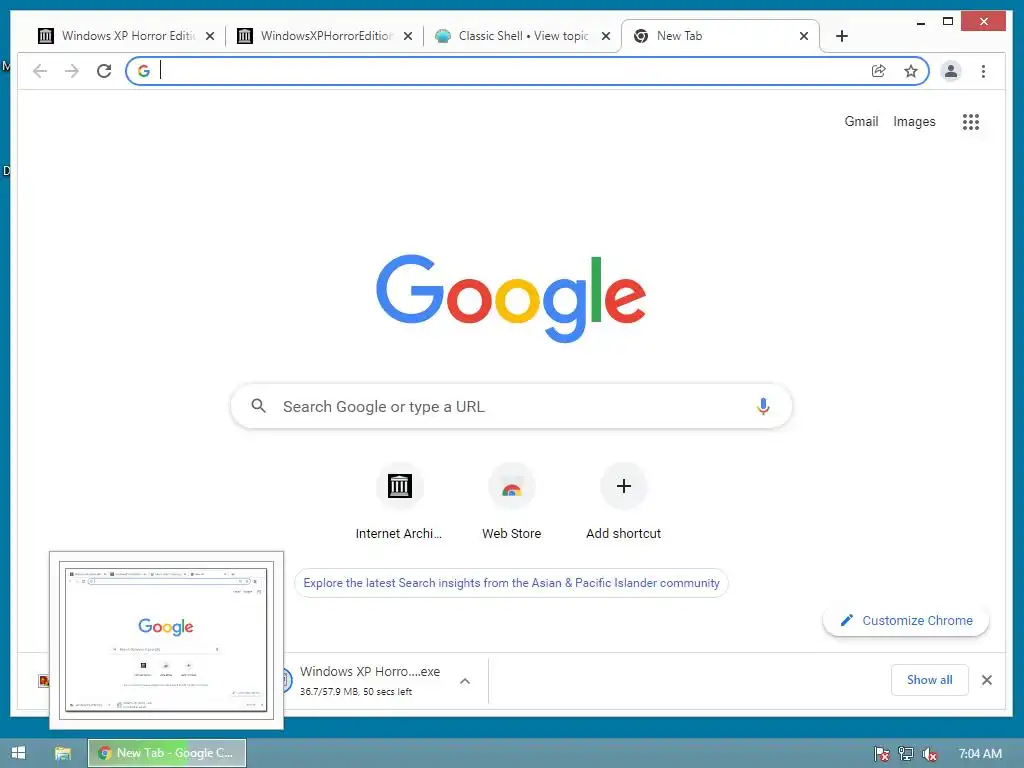Close the New Tab tab
The width and height of the screenshot is (1024, 768).
pyautogui.click(x=804, y=36)
